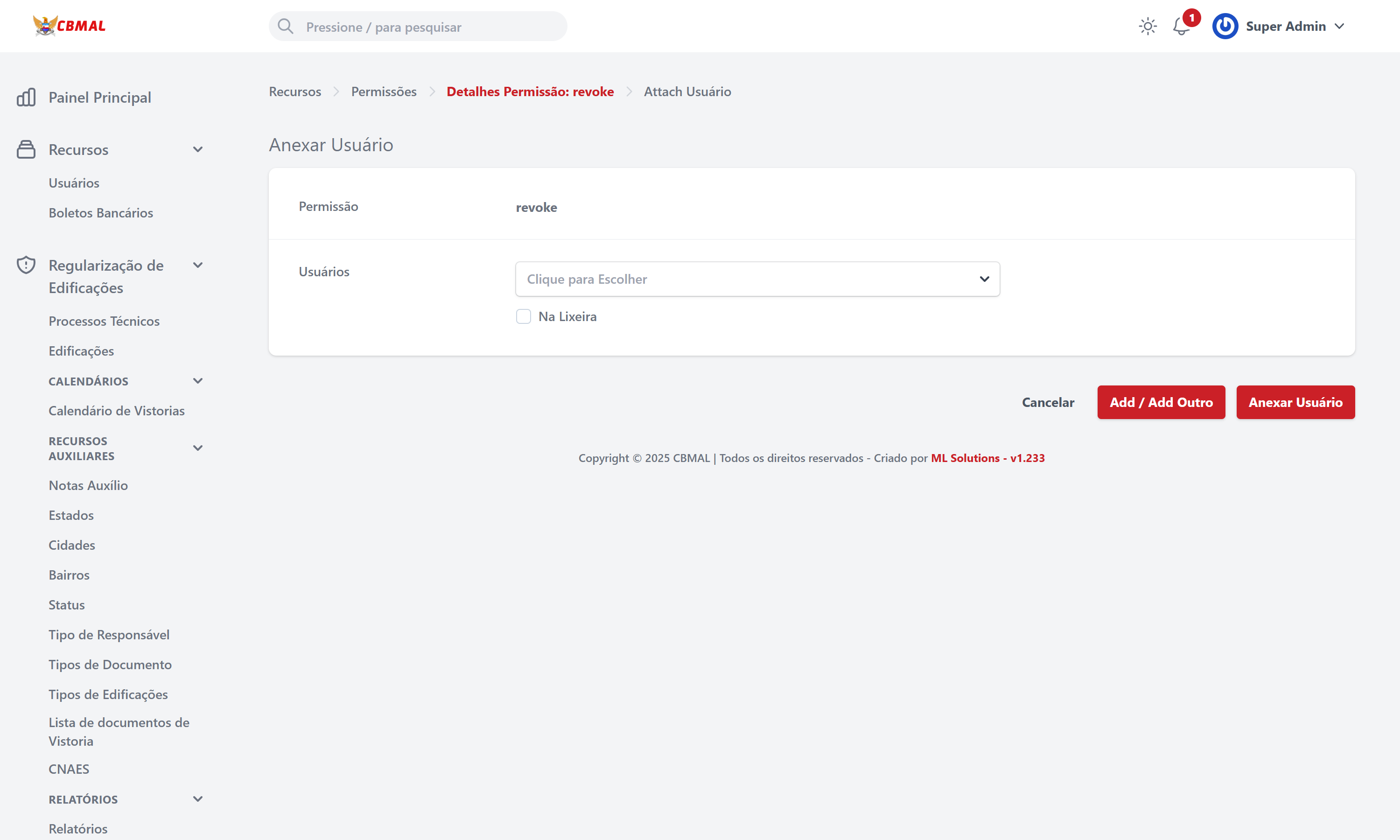Click the search magnifier icon
This screenshot has width=1400, height=840.
tap(286, 26)
